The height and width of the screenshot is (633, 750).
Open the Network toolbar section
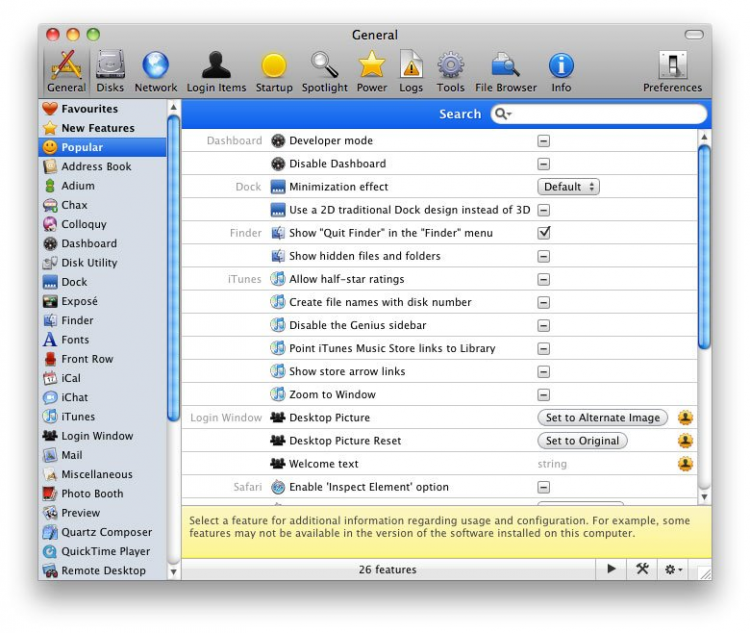click(x=155, y=71)
